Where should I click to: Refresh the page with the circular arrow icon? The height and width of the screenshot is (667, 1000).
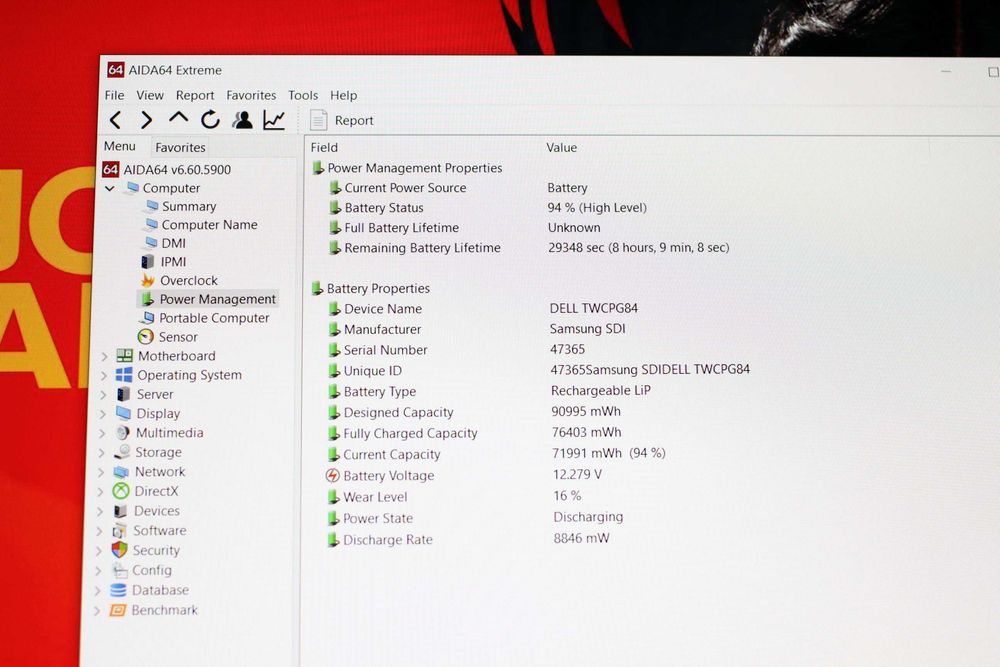pos(210,119)
